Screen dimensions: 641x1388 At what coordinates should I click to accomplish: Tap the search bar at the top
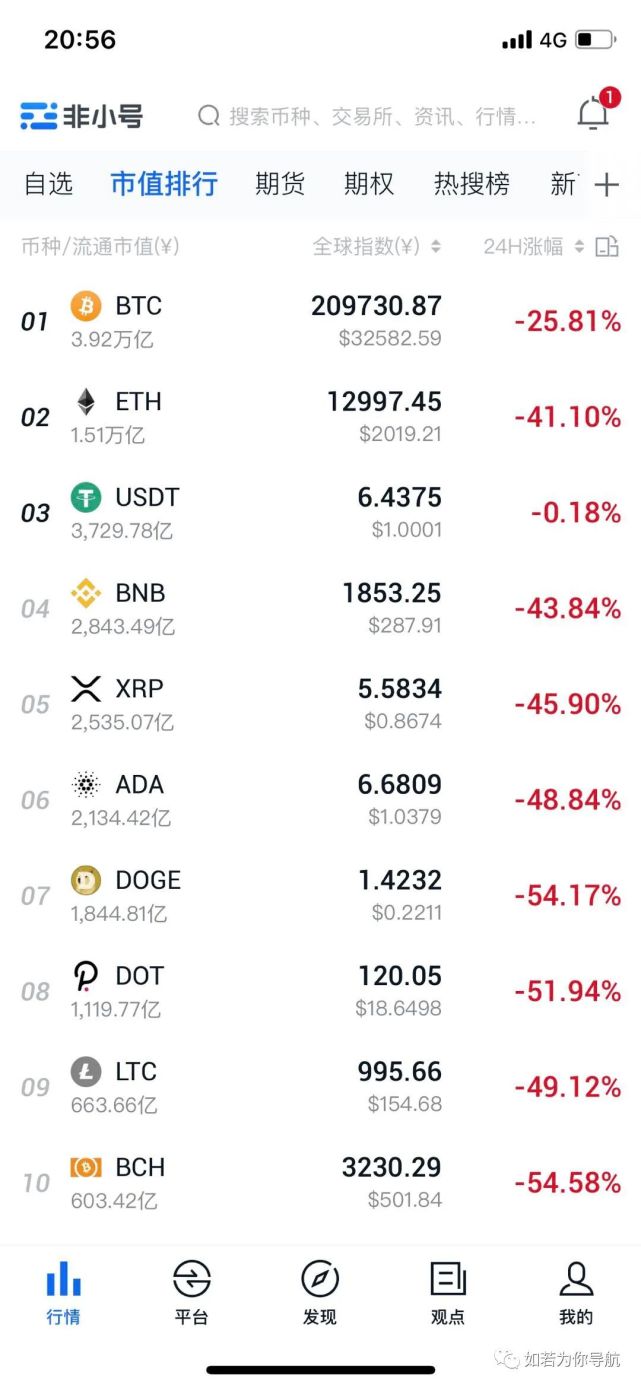(x=370, y=114)
